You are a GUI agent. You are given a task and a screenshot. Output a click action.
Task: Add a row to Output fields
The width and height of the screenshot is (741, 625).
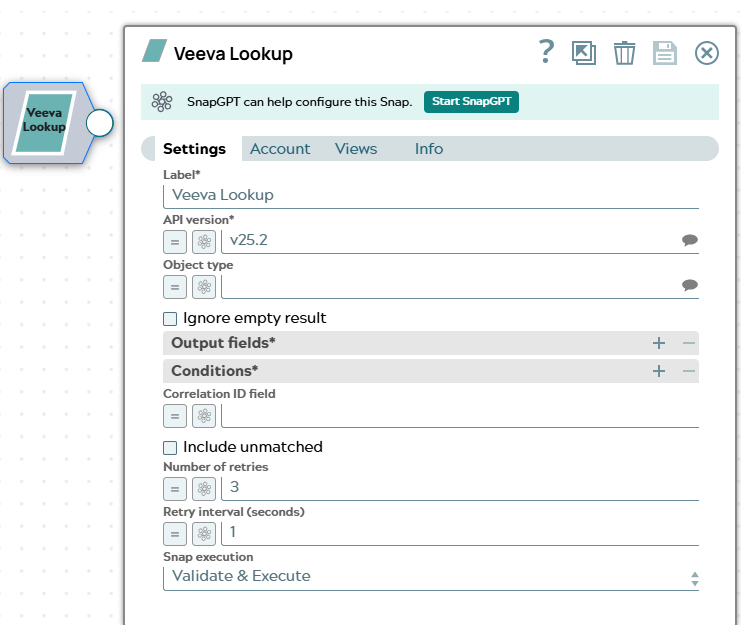(x=659, y=343)
